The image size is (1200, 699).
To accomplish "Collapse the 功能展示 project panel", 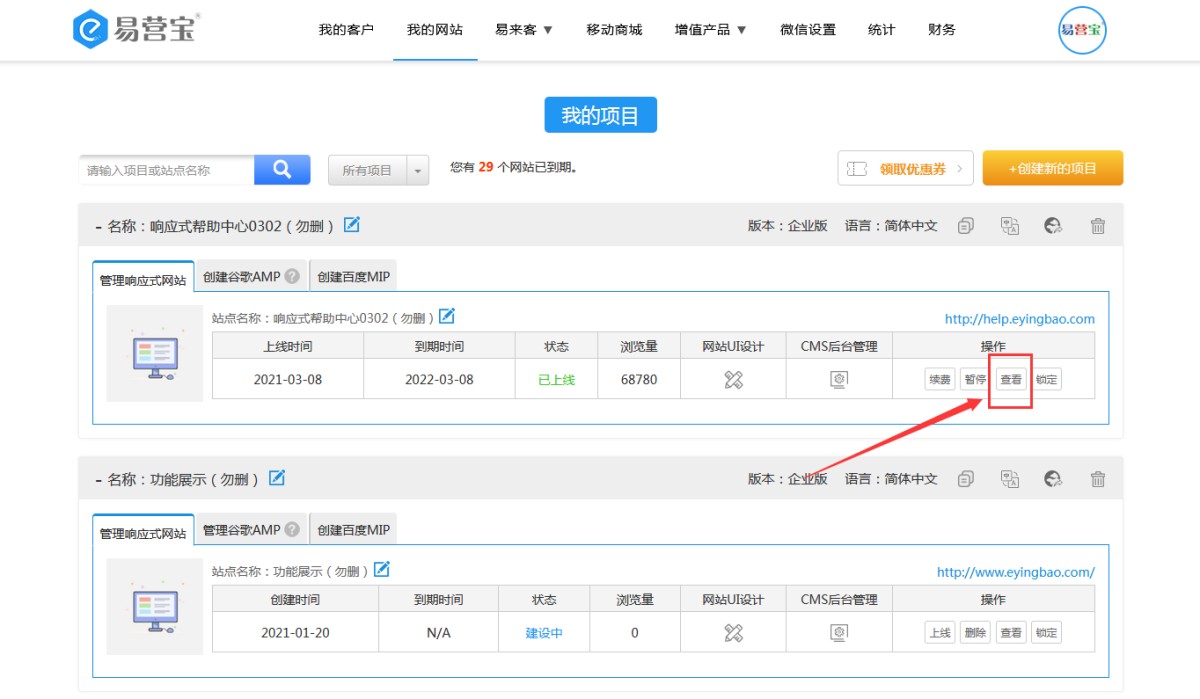I will point(98,480).
